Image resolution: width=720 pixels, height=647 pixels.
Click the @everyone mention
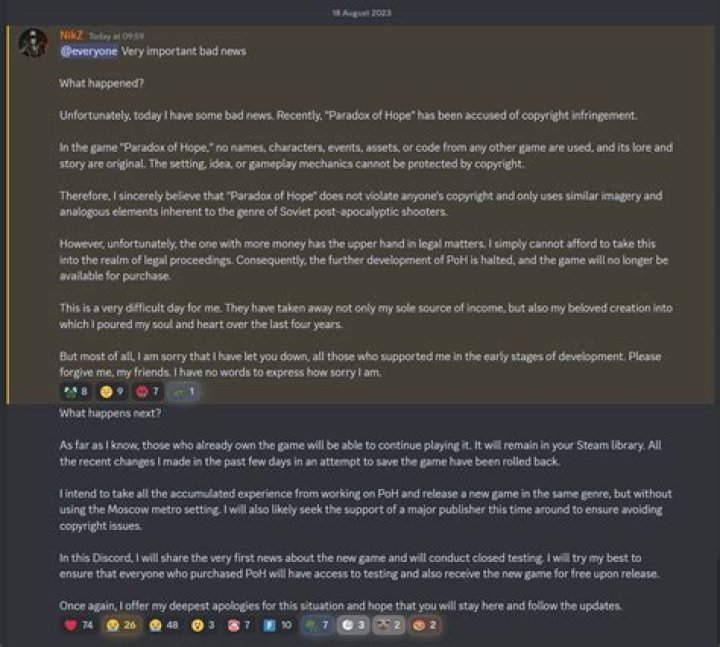click(89, 51)
